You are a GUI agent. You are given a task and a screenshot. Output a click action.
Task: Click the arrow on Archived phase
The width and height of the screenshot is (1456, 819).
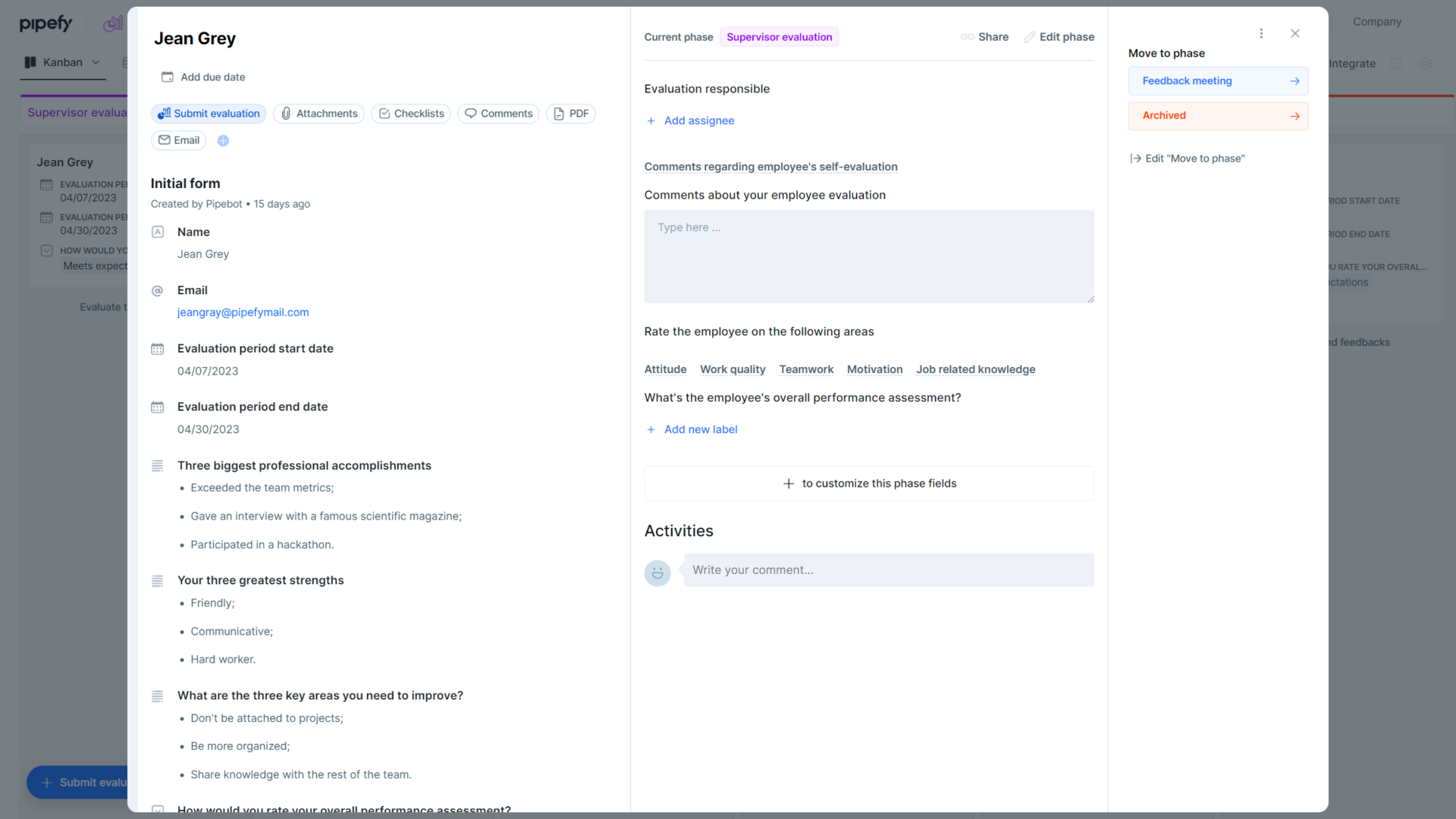coord(1295,116)
